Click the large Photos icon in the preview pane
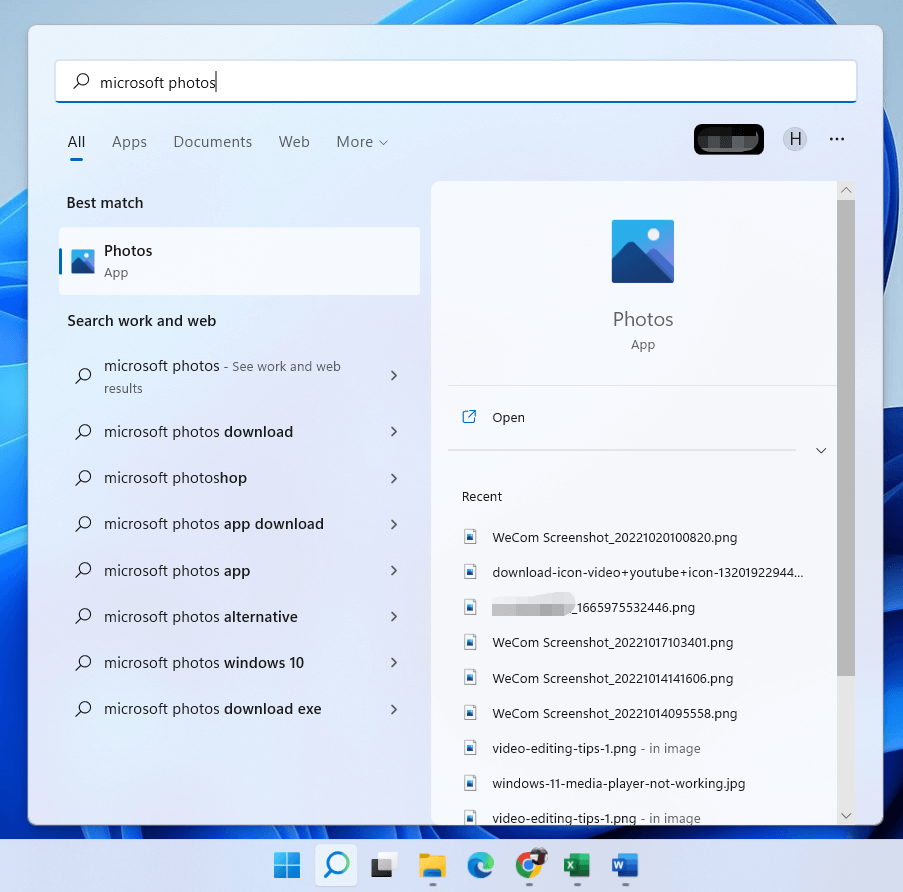903x892 pixels. click(643, 251)
